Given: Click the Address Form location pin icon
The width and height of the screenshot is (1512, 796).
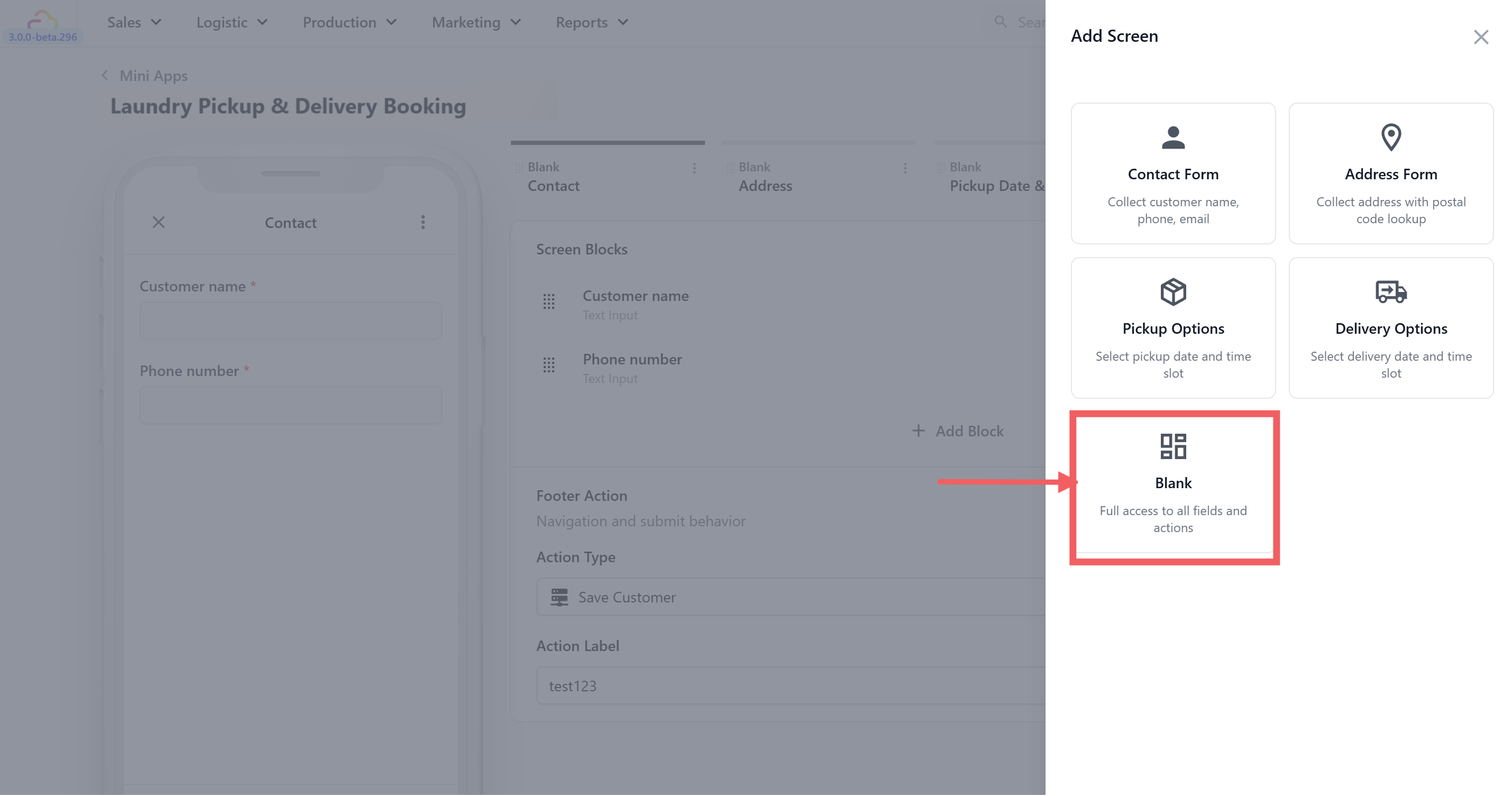Looking at the screenshot, I should click(1390, 138).
